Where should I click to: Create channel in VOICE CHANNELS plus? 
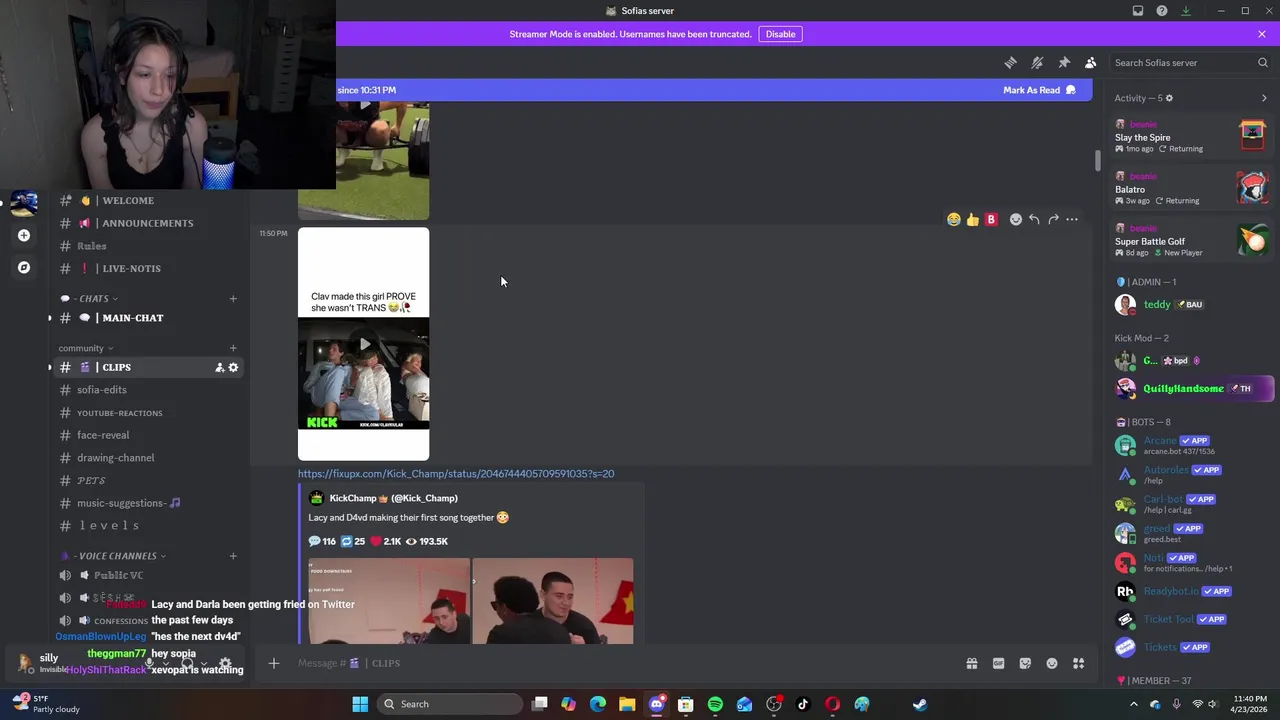(233, 556)
